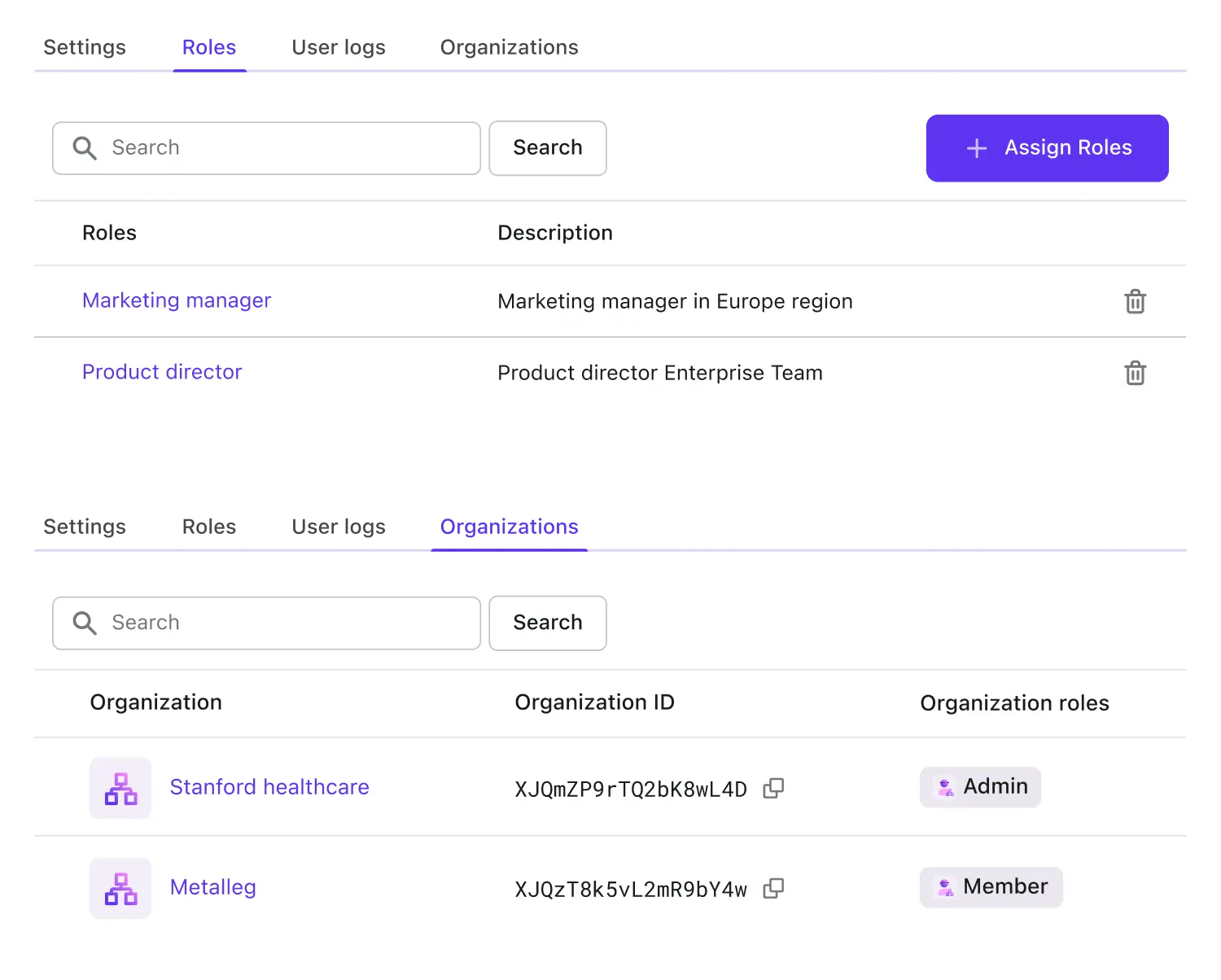Viewport: 1221px width, 980px height.
Task: Click the 'Product director Enterprise Team' description
Action: (660, 373)
